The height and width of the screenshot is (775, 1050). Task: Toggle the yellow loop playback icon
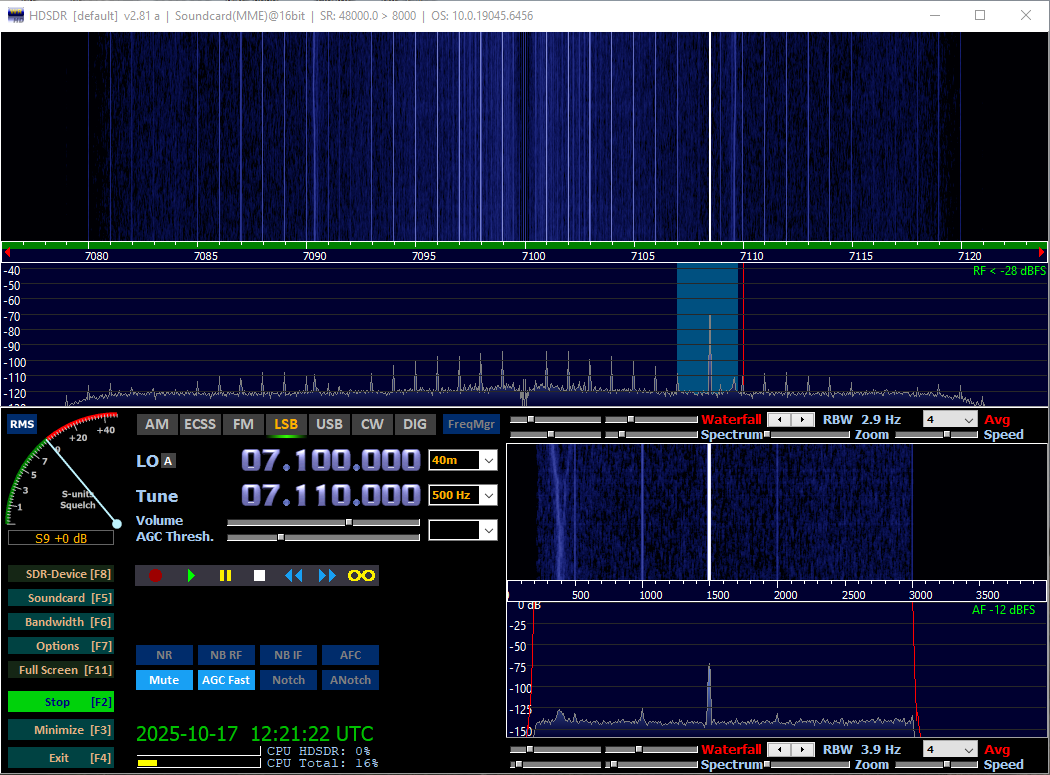(361, 575)
